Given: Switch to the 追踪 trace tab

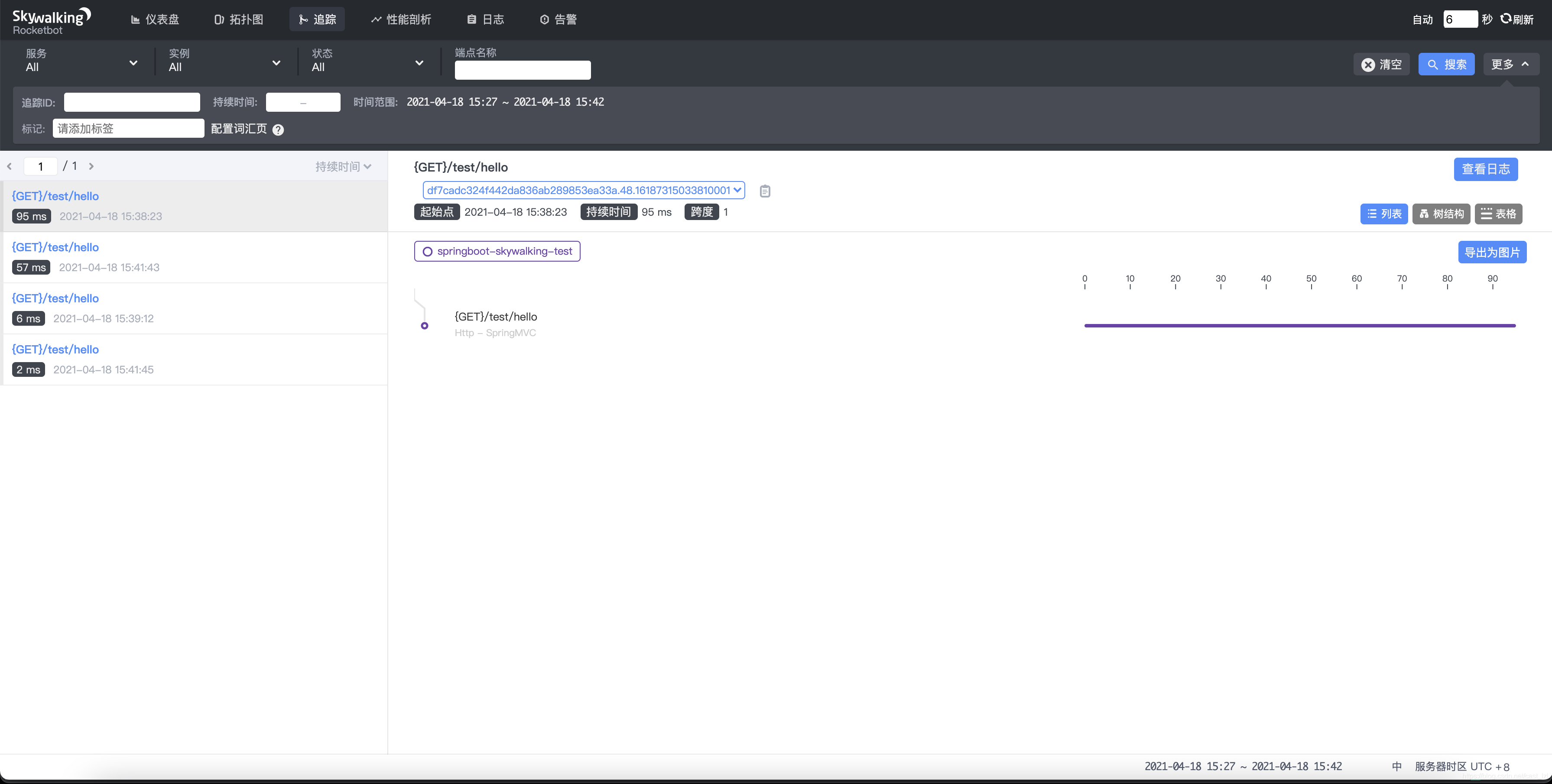Looking at the screenshot, I should pyautogui.click(x=317, y=19).
